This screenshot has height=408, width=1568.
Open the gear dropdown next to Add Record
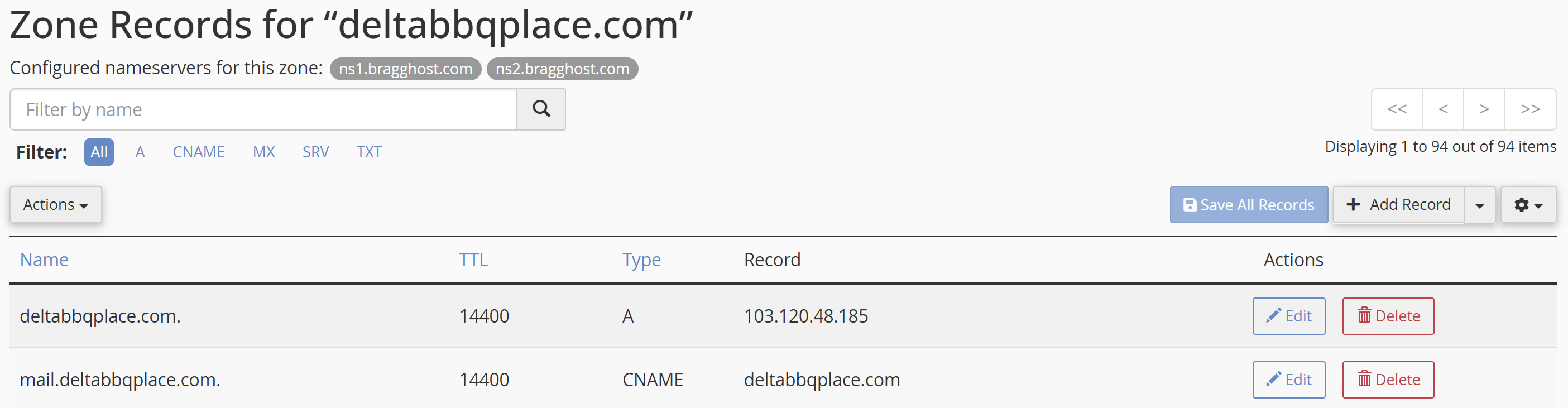click(1528, 205)
